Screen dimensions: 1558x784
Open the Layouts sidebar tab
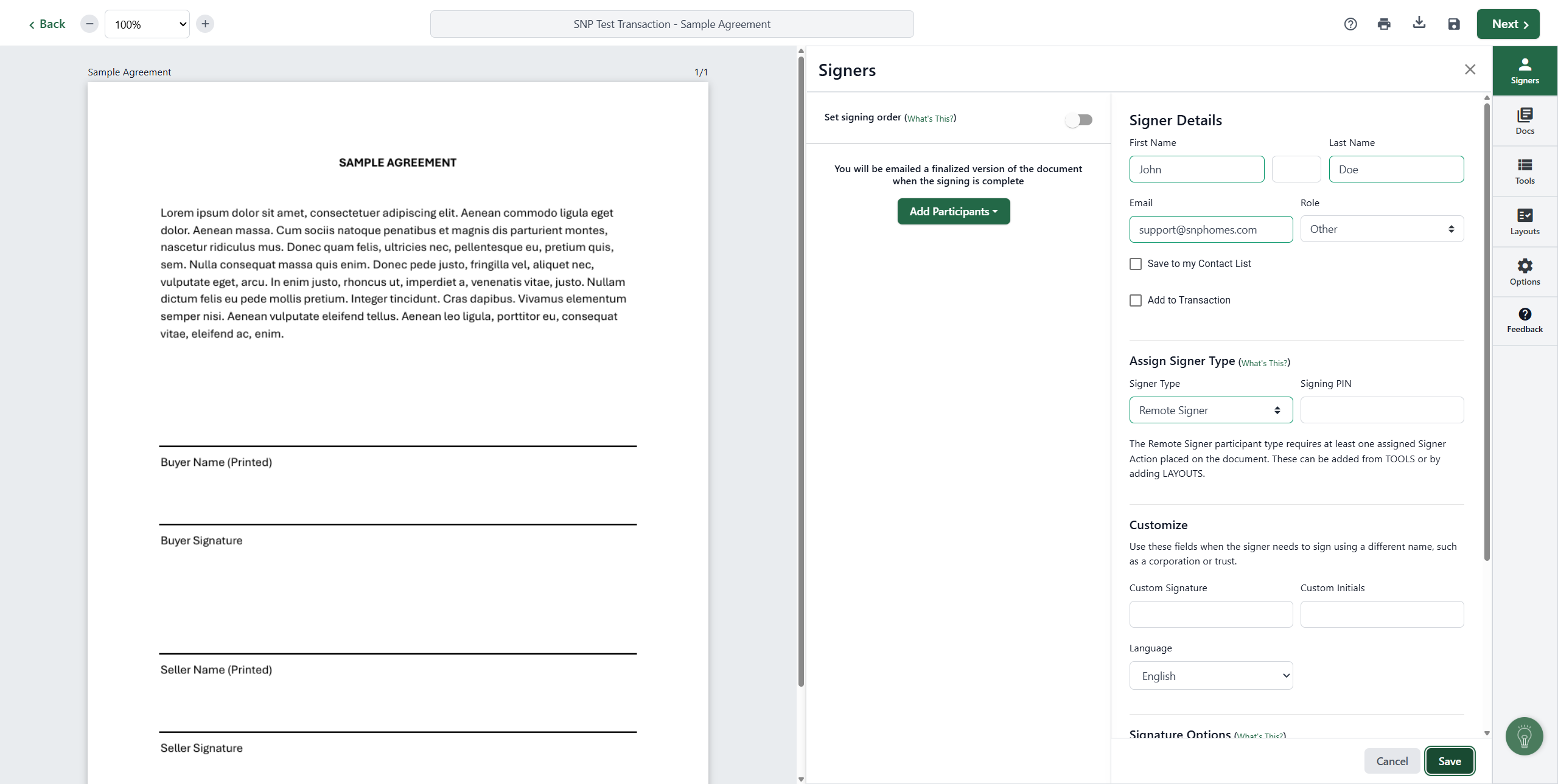click(1525, 221)
